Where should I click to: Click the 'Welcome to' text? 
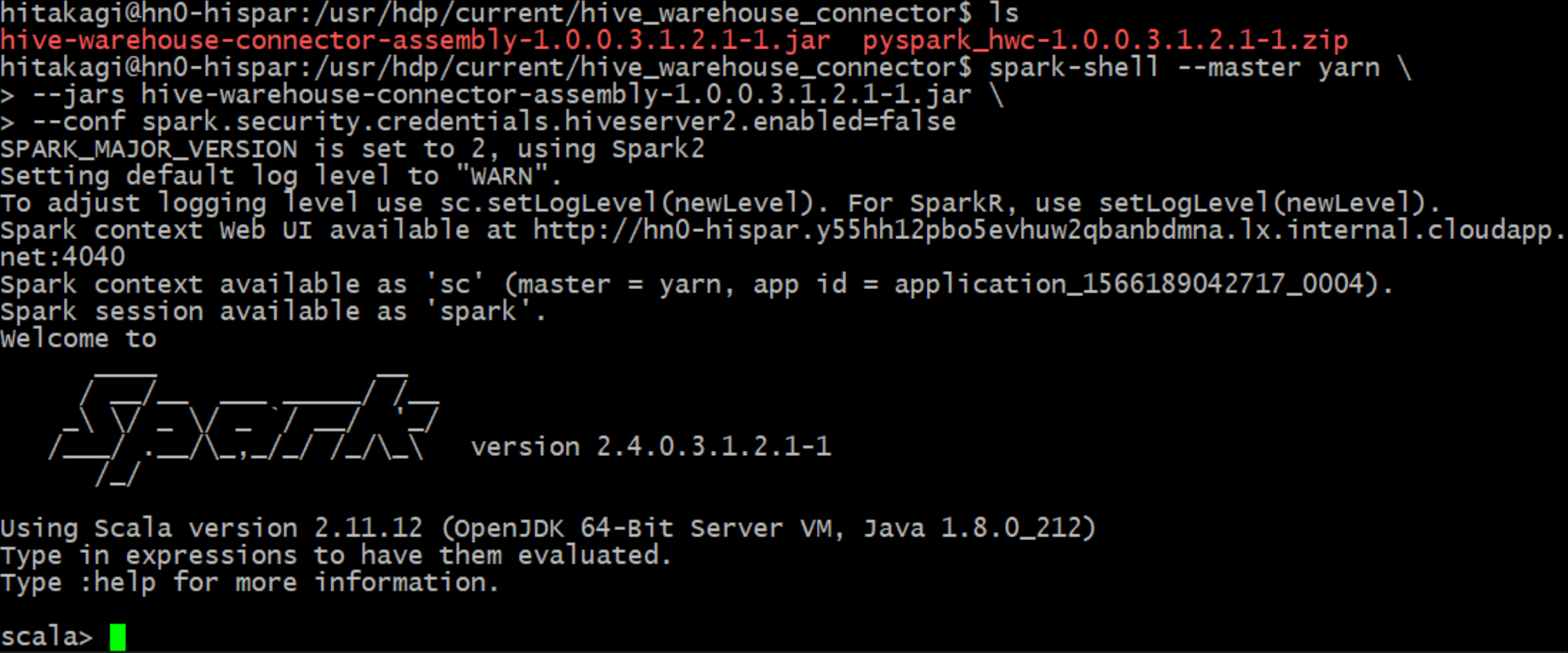coord(78,339)
